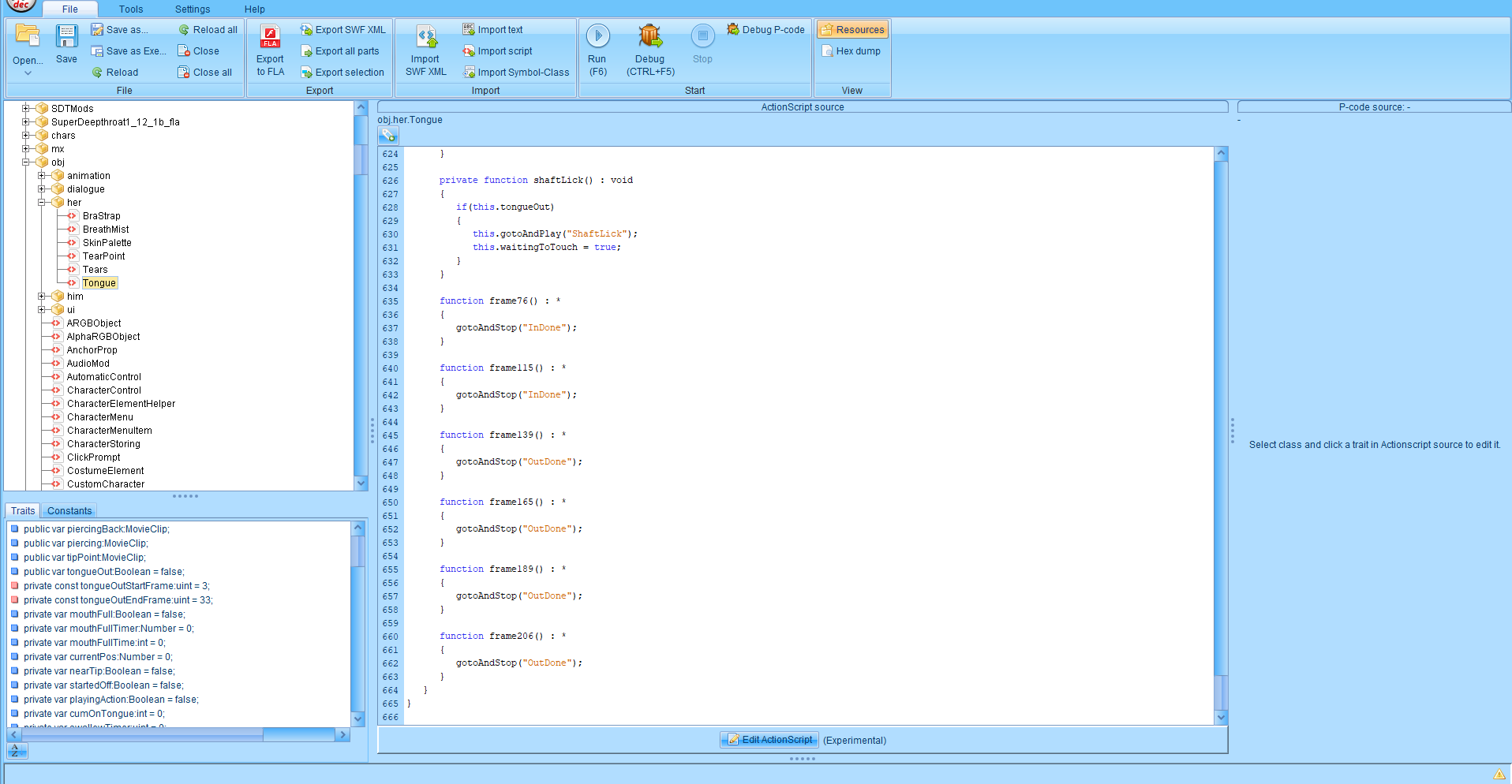1512x784 pixels.
Task: Click the alphabetical sort icon below traits
Action: pyautogui.click(x=17, y=751)
